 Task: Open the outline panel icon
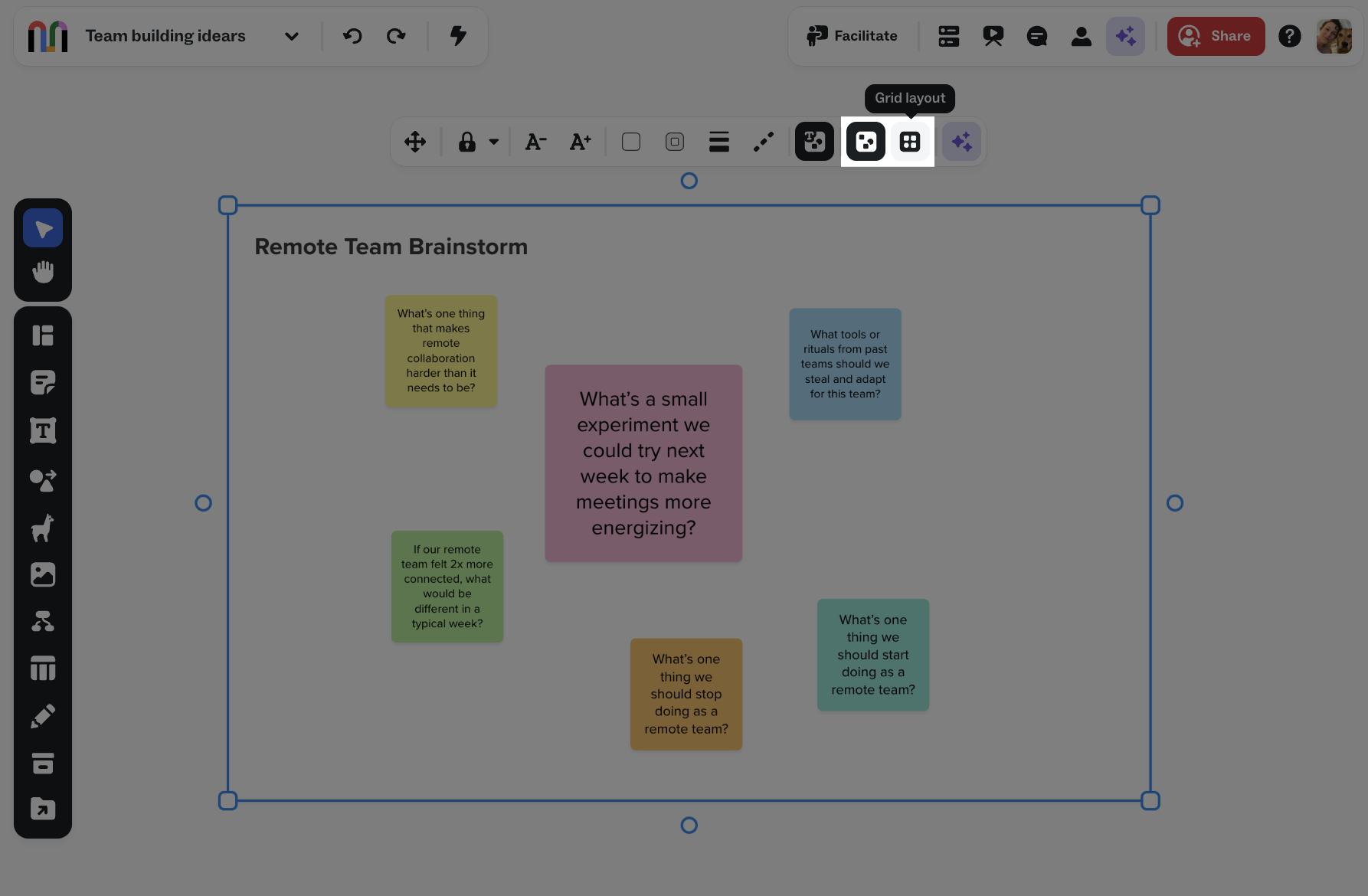pos(949,36)
